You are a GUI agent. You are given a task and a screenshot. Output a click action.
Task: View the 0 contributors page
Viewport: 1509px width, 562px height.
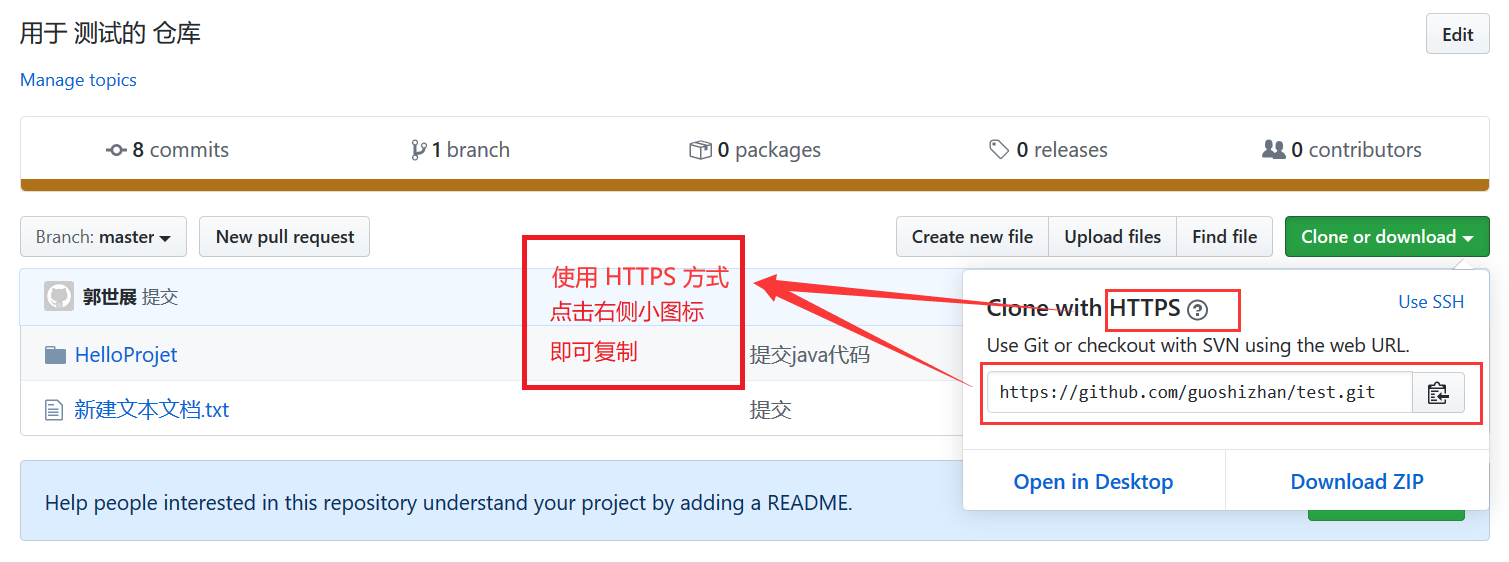(1341, 150)
